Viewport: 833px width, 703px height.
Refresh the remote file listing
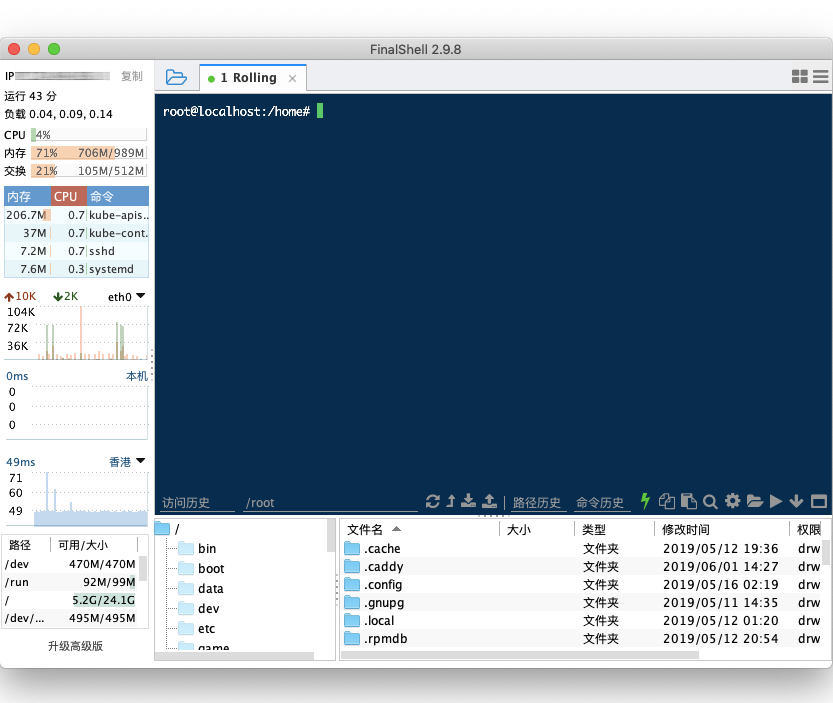click(x=432, y=501)
